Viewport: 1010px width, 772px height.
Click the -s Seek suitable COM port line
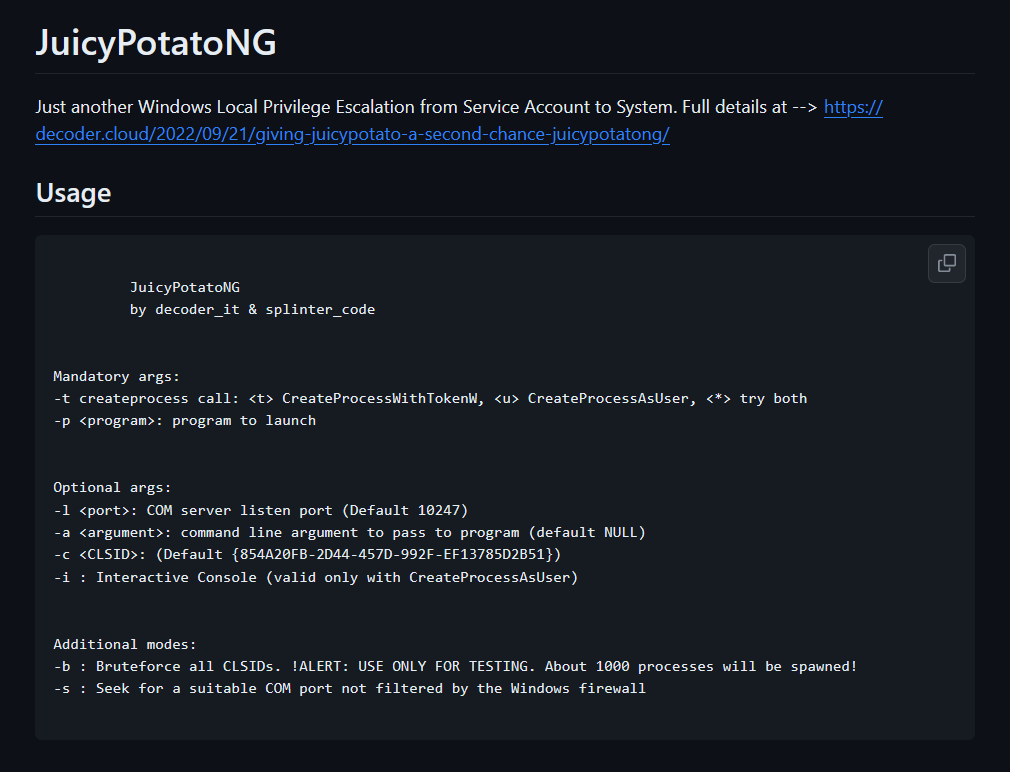(349, 688)
